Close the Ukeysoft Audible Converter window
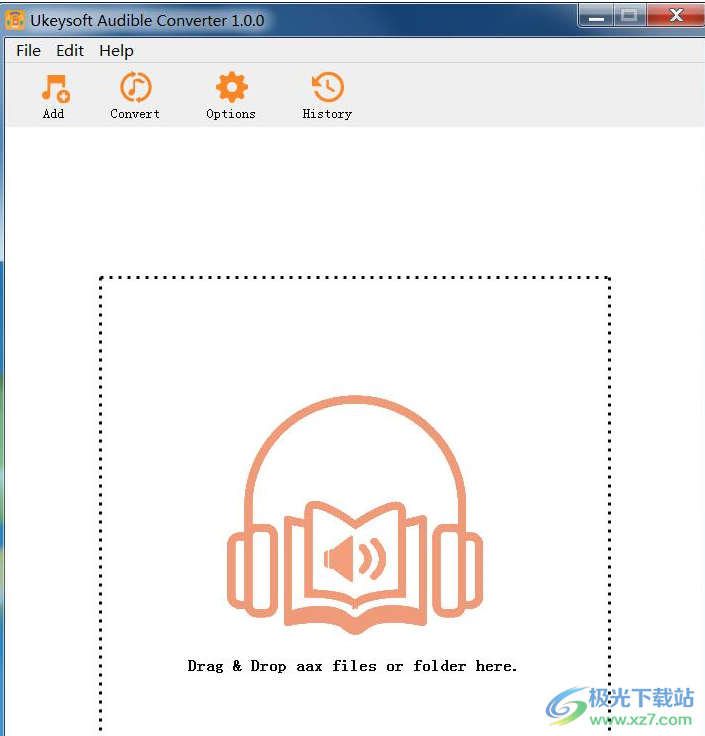This screenshot has width=705, height=736. point(676,16)
